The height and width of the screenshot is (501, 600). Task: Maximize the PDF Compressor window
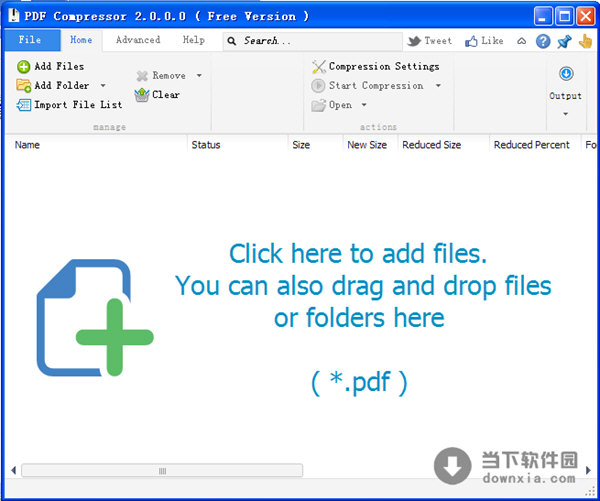pyautogui.click(x=564, y=16)
